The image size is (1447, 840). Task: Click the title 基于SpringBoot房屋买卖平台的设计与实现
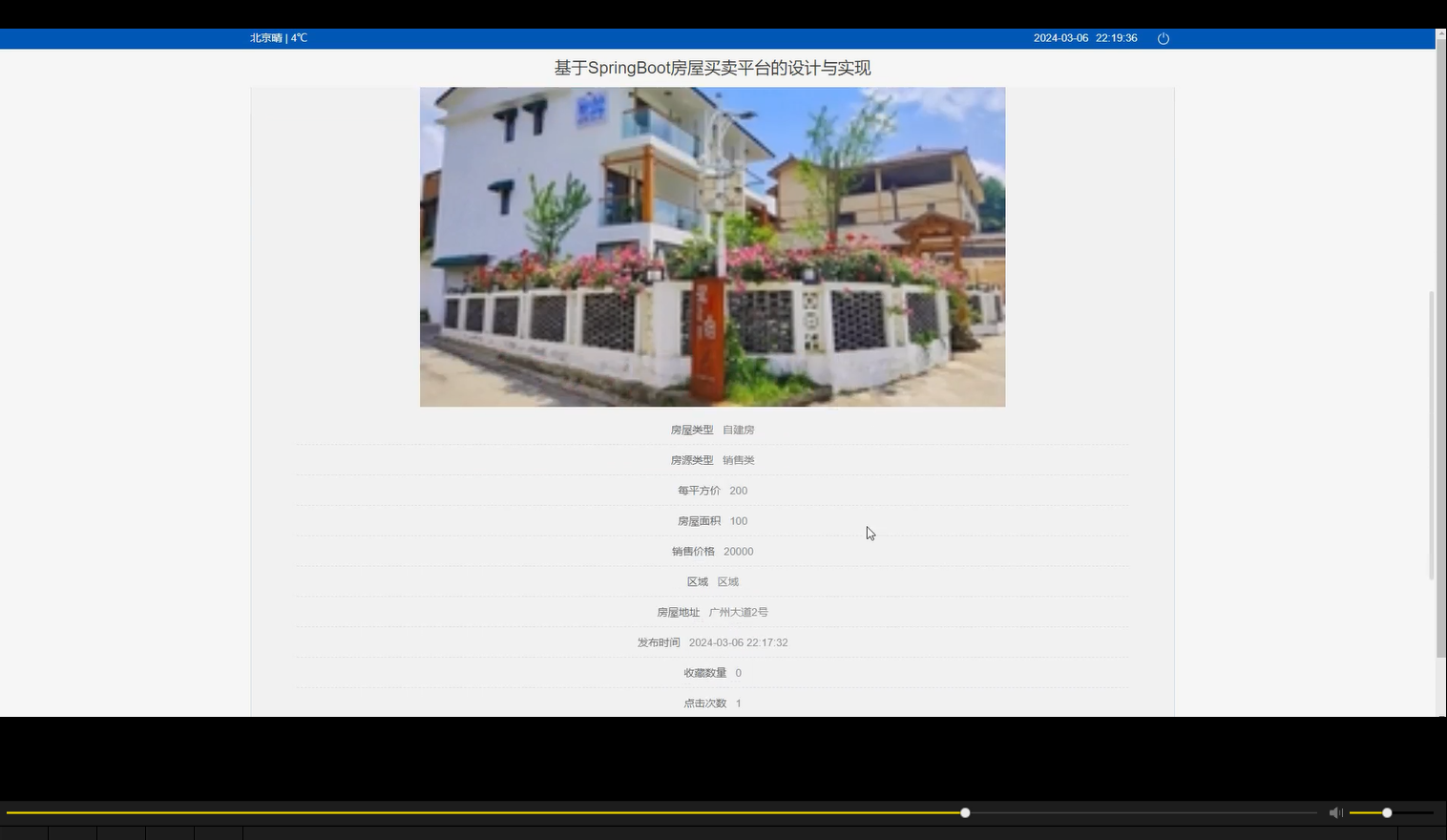pos(712,68)
